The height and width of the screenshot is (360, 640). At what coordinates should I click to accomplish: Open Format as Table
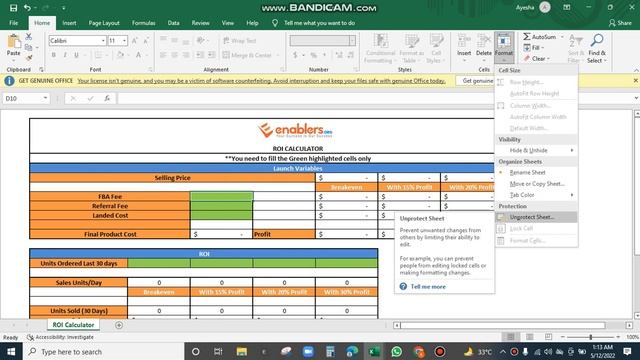pos(411,48)
